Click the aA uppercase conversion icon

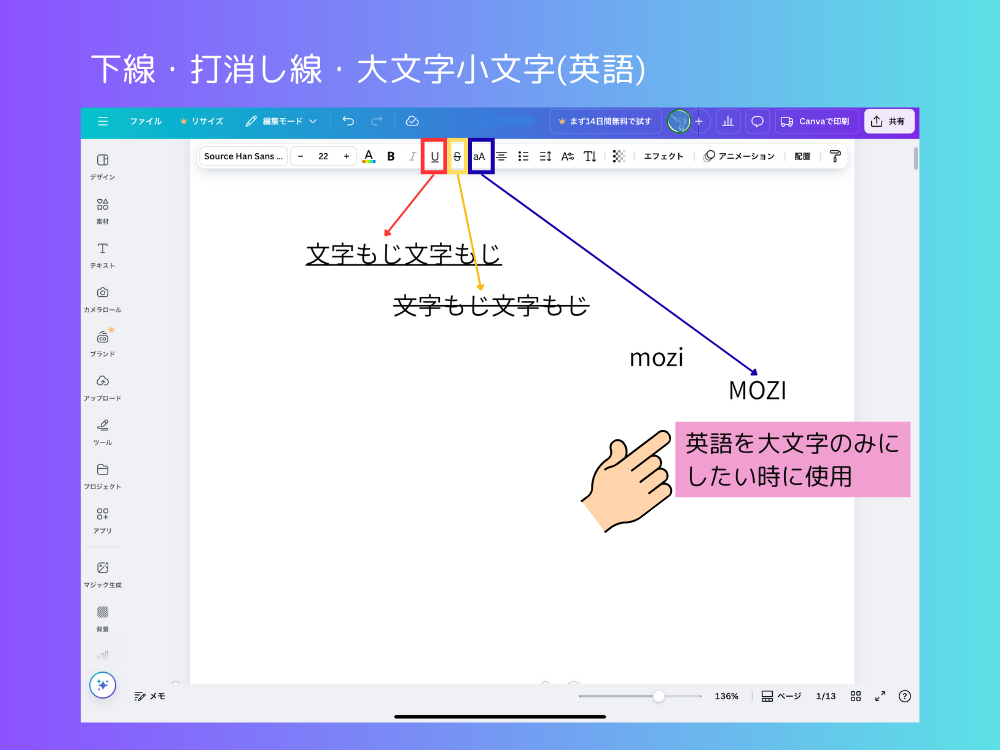[480, 156]
